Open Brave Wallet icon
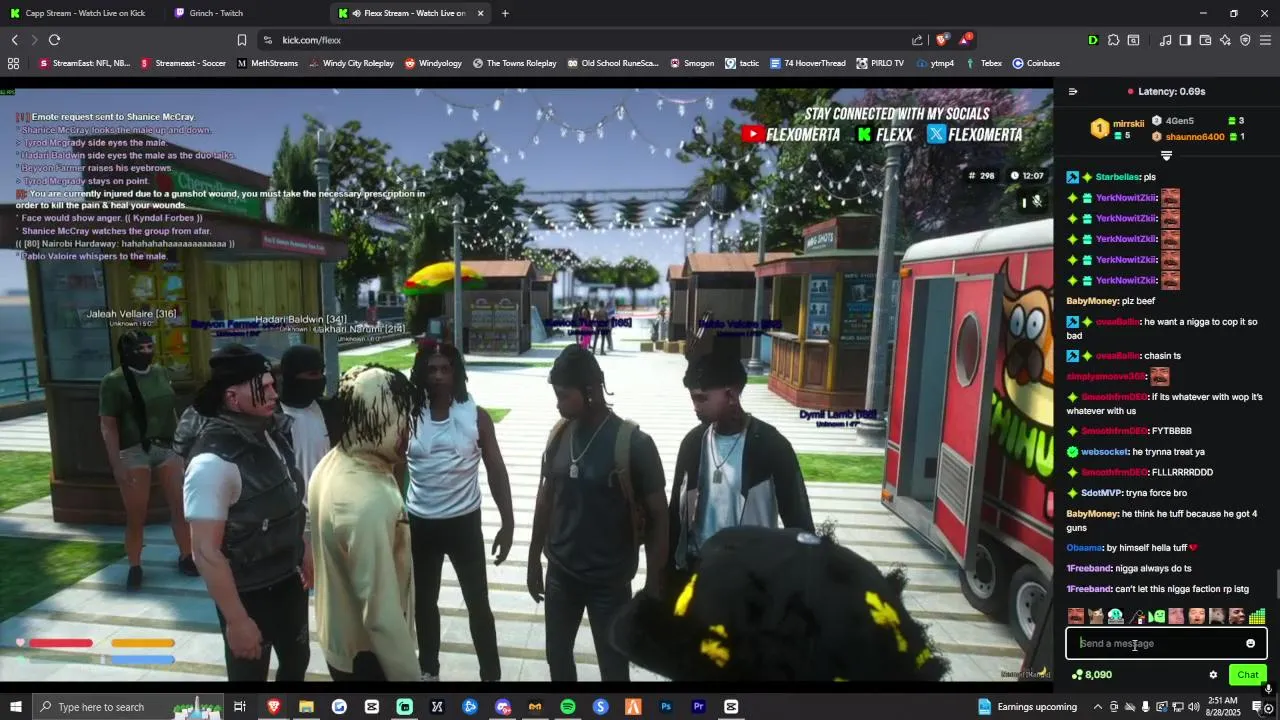1280x720 pixels. point(1205,40)
